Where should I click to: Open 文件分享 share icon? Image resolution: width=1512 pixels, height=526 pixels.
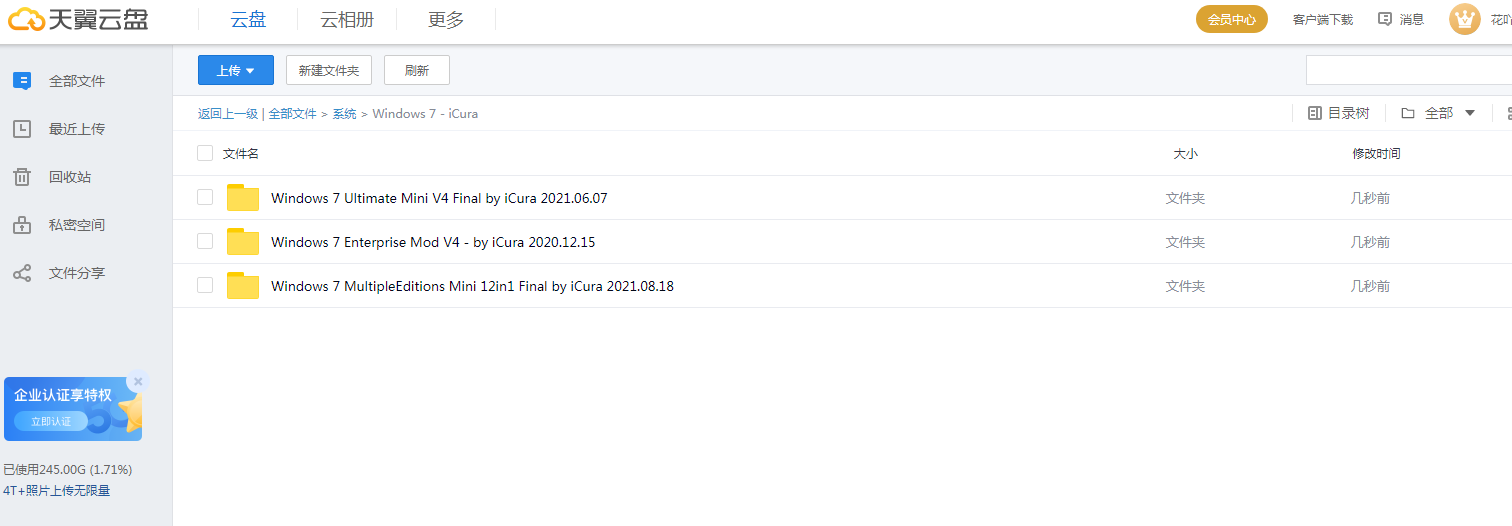click(x=22, y=273)
